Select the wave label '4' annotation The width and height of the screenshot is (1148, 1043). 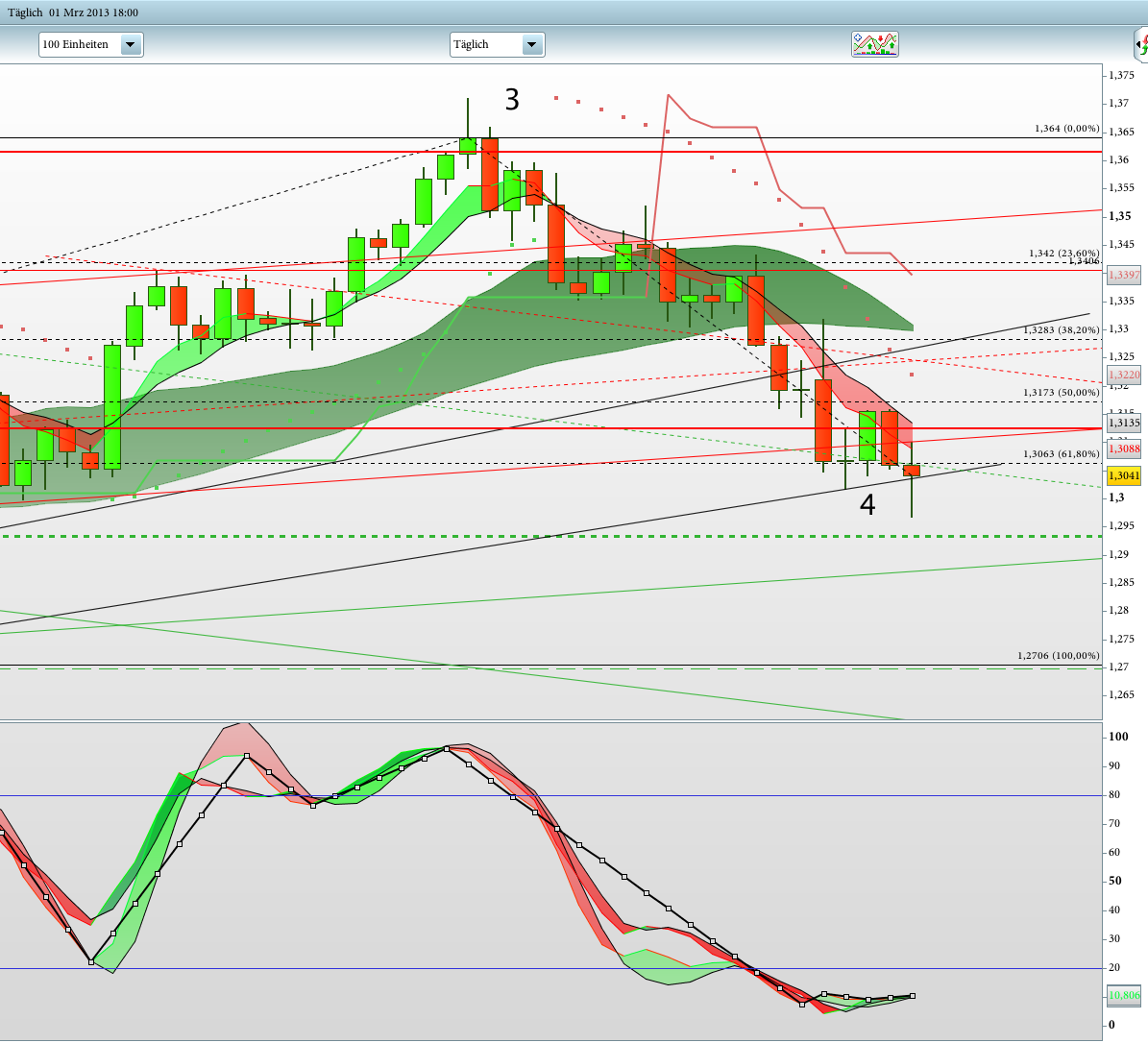click(867, 504)
